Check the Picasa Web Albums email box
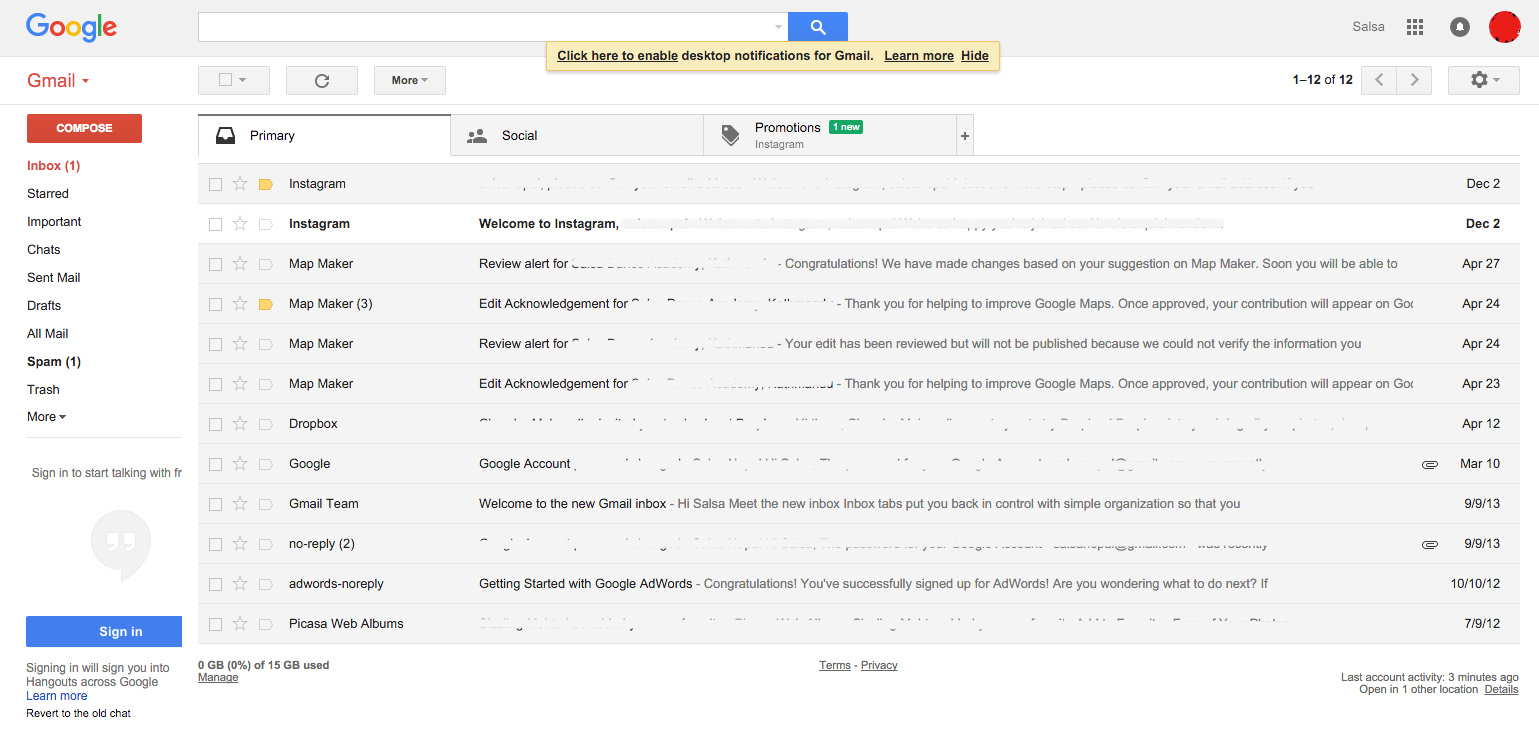The image size is (1539, 746). coord(215,624)
